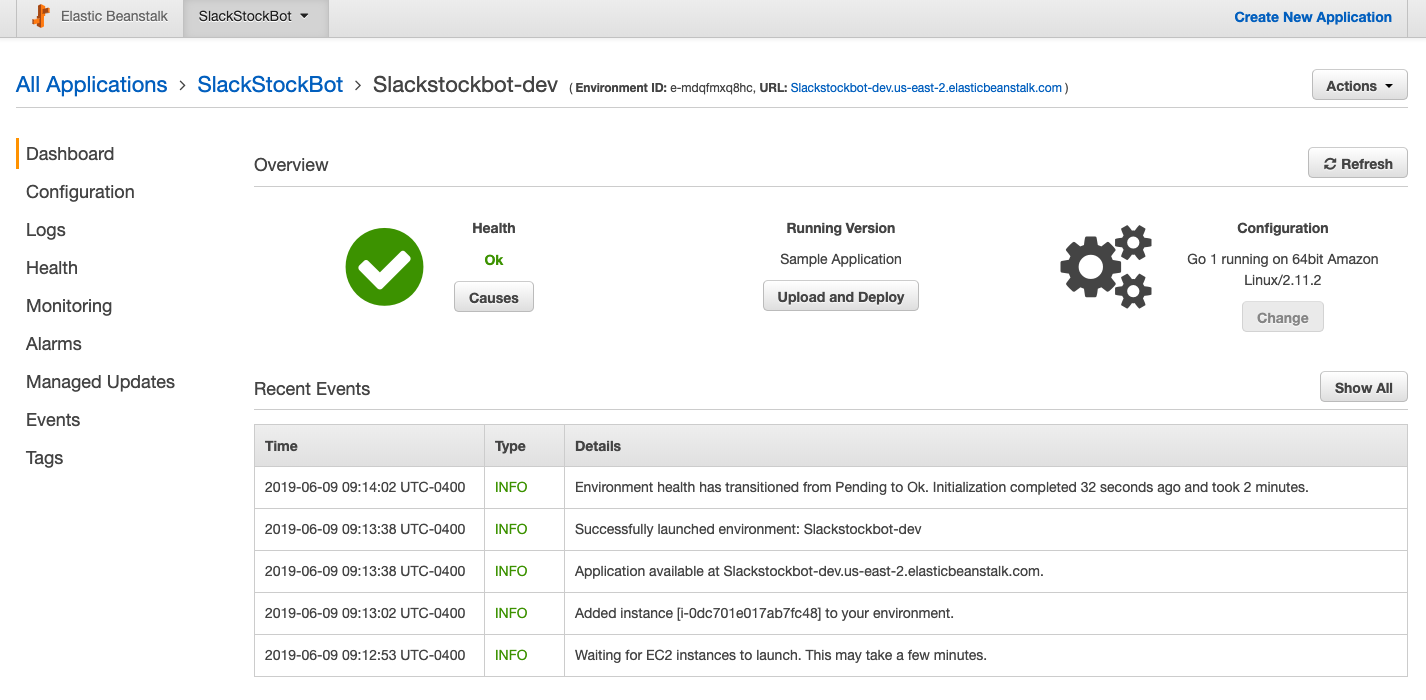Open the SlackStockBot application dropdown
This screenshot has width=1426, height=700.
254,17
